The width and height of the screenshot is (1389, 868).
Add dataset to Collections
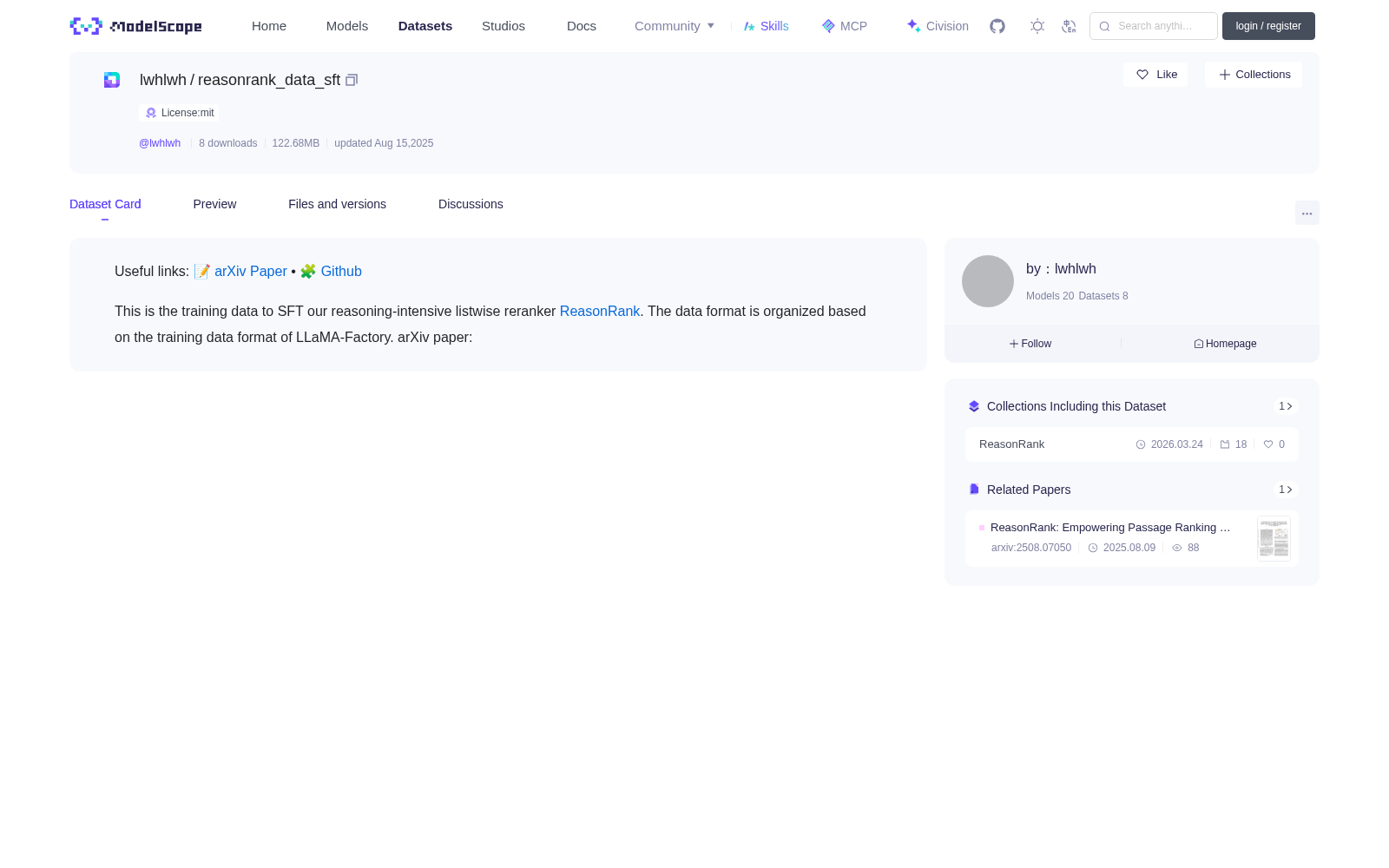(x=1254, y=75)
